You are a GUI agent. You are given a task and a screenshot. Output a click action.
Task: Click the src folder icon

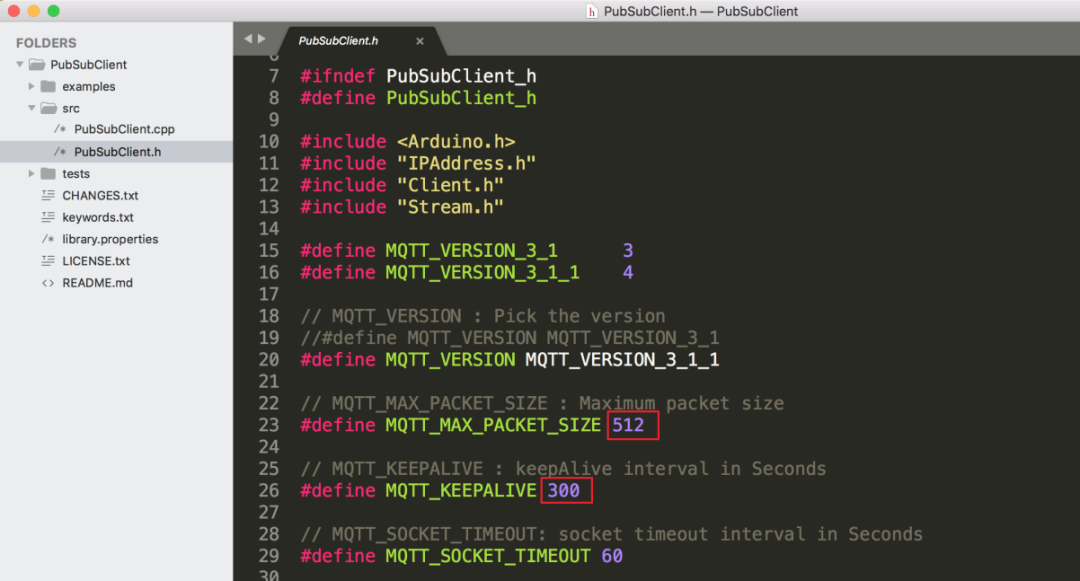pyautogui.click(x=48, y=108)
